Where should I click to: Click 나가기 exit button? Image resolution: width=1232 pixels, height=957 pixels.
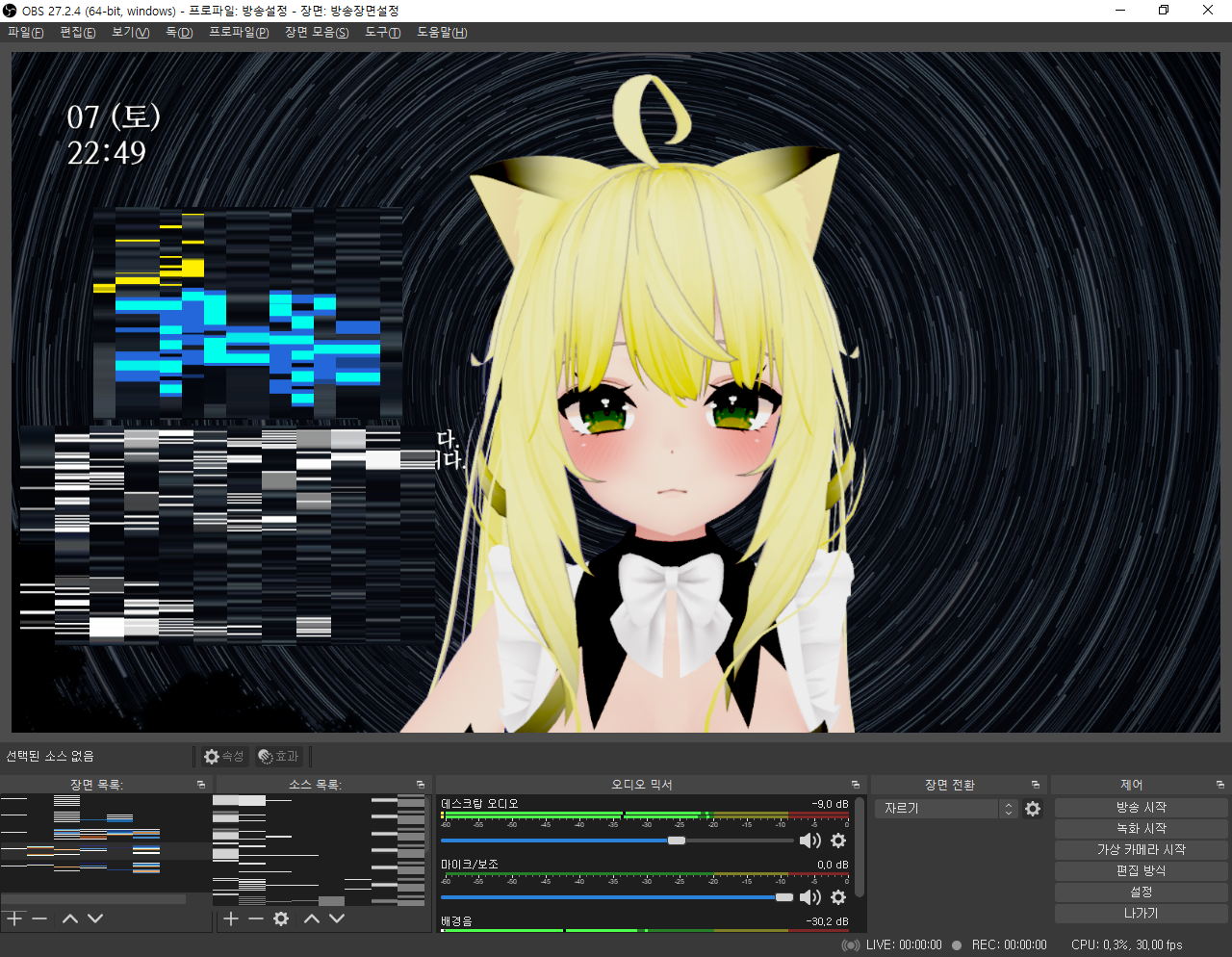[x=1141, y=913]
